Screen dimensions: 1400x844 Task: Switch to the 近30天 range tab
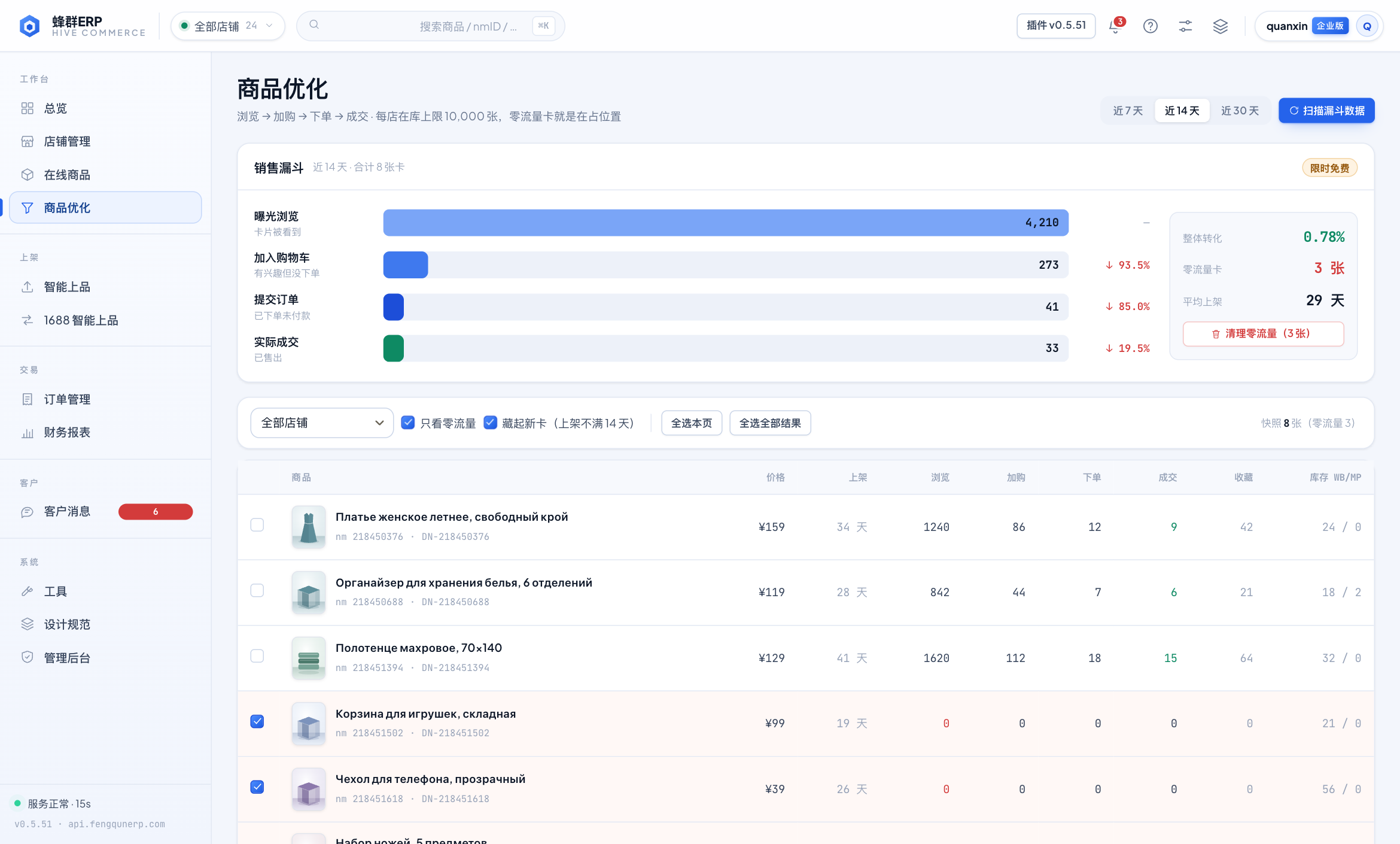[x=1240, y=111]
